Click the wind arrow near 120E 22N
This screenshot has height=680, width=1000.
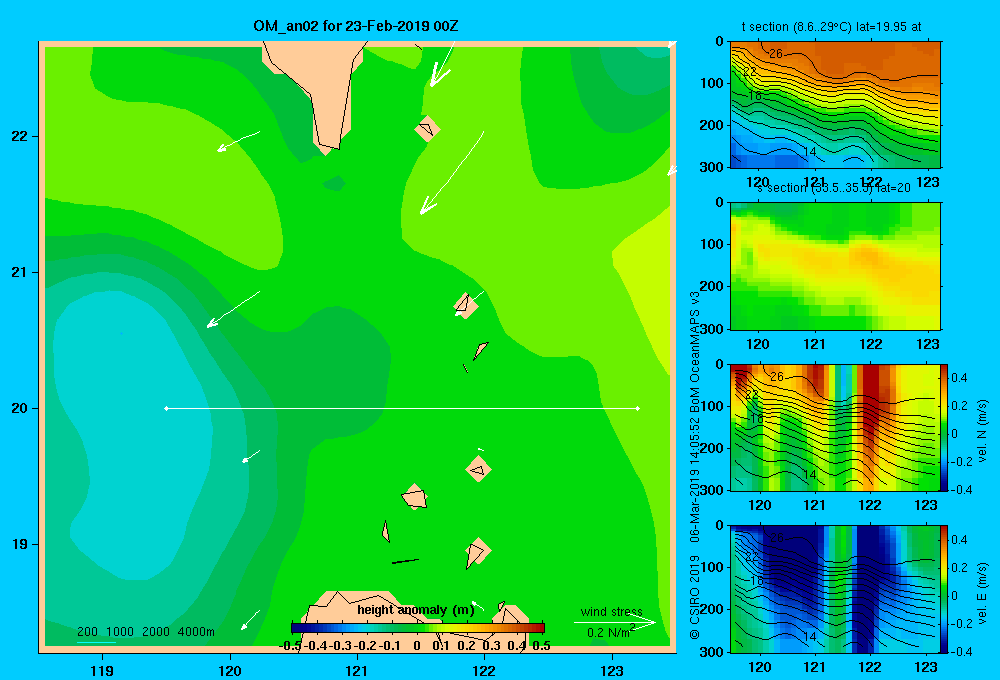(239, 141)
